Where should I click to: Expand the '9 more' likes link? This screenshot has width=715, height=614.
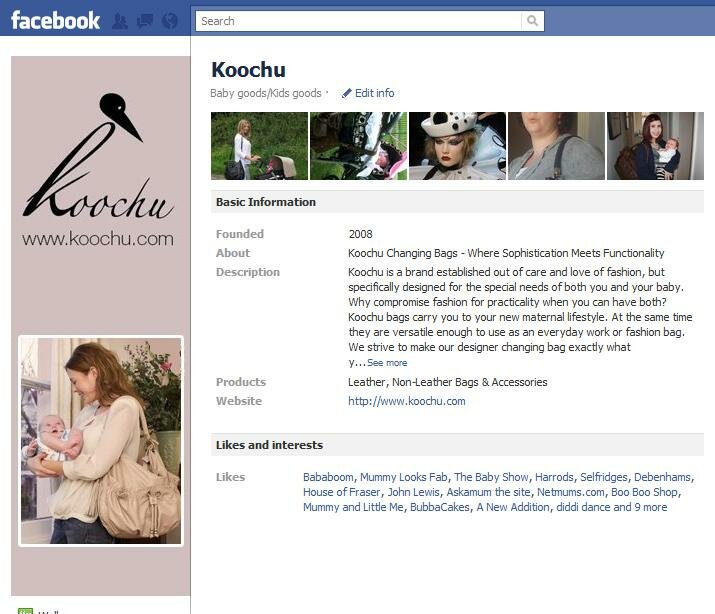coord(650,507)
